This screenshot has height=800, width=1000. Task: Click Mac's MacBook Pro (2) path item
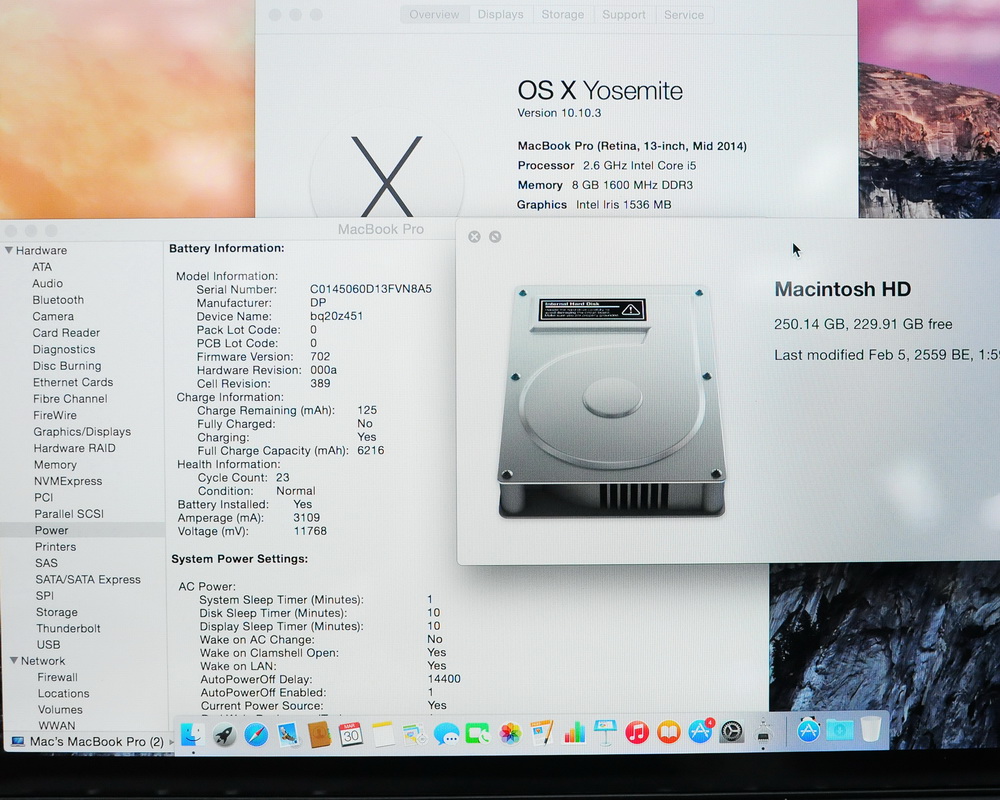[89, 742]
